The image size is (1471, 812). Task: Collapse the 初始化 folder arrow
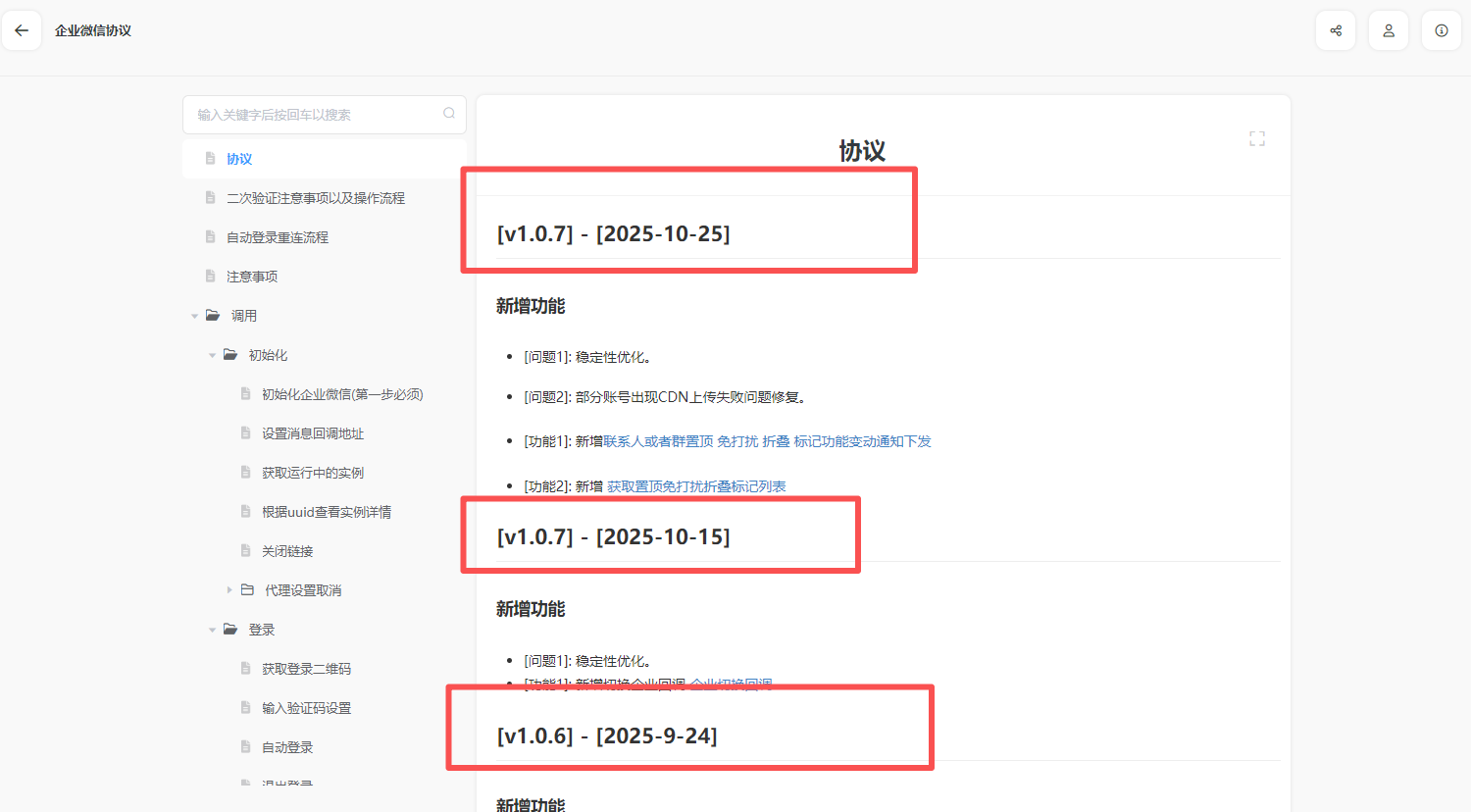[x=212, y=355]
